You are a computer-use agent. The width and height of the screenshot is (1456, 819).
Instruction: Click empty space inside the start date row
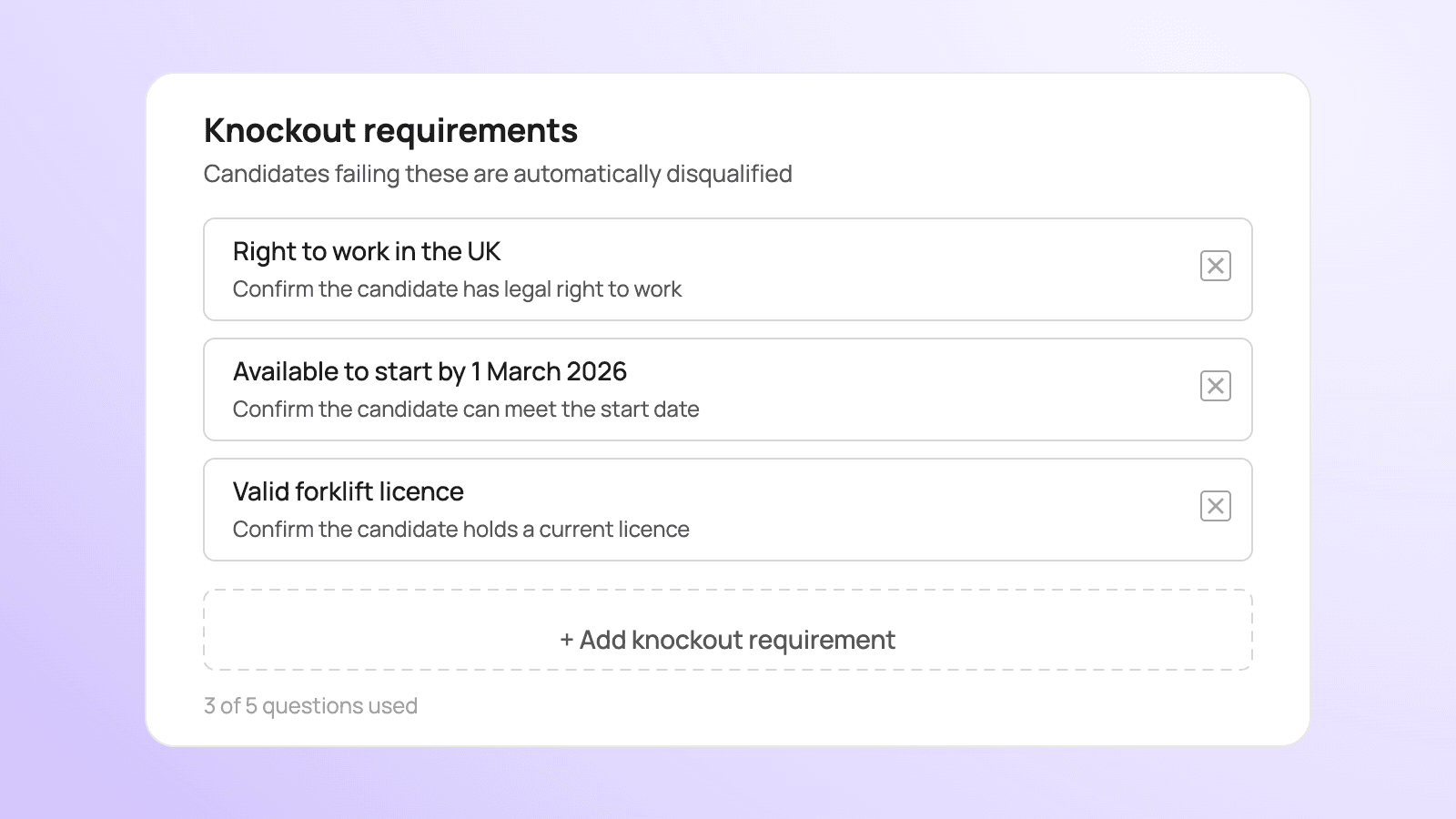[x=910, y=389]
